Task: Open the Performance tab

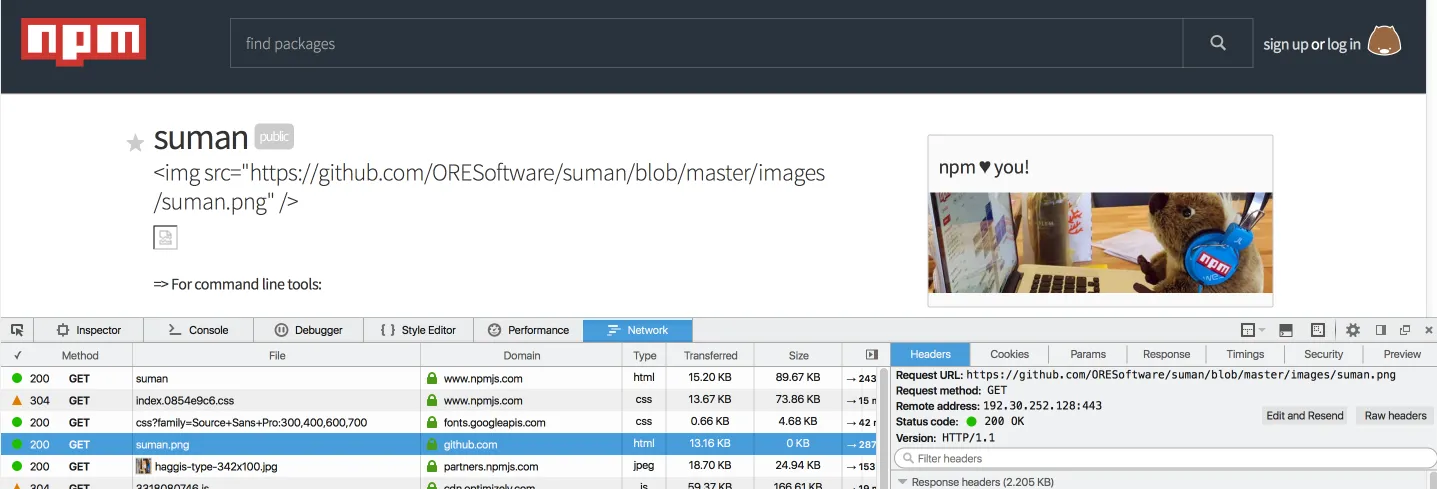Action: [x=528, y=330]
